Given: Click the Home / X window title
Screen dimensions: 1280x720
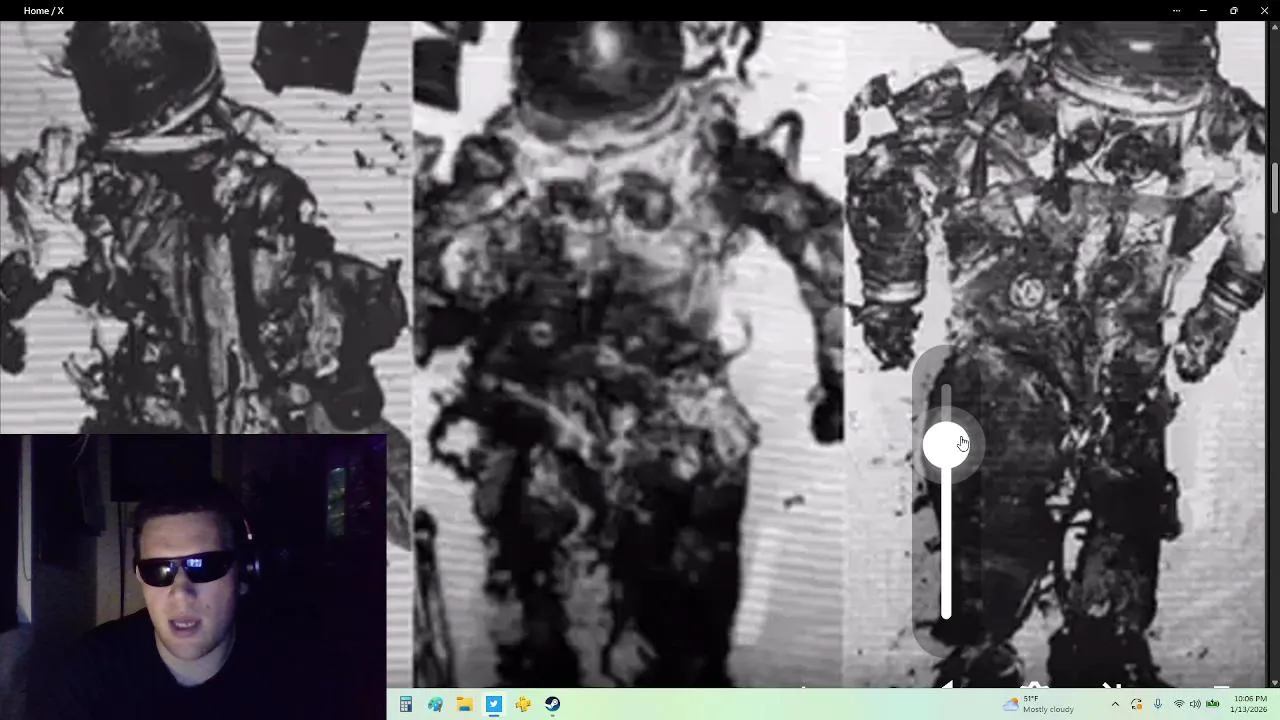Looking at the screenshot, I should 44,10.
